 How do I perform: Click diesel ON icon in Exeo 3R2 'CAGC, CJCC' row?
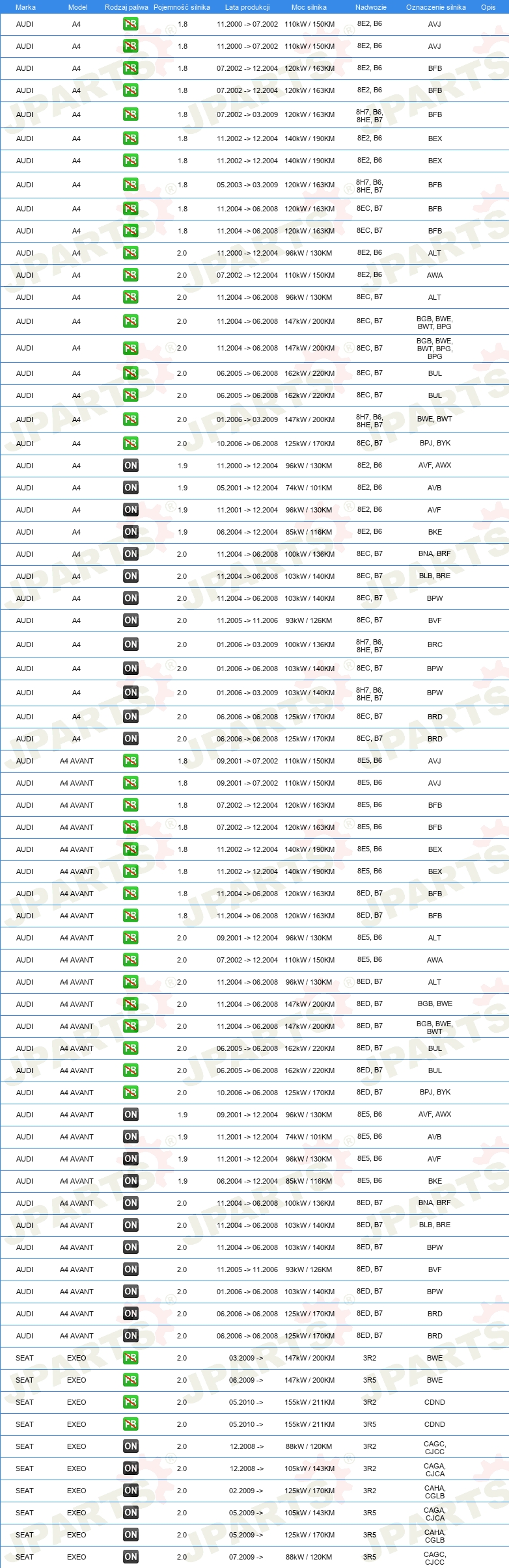point(131,1446)
